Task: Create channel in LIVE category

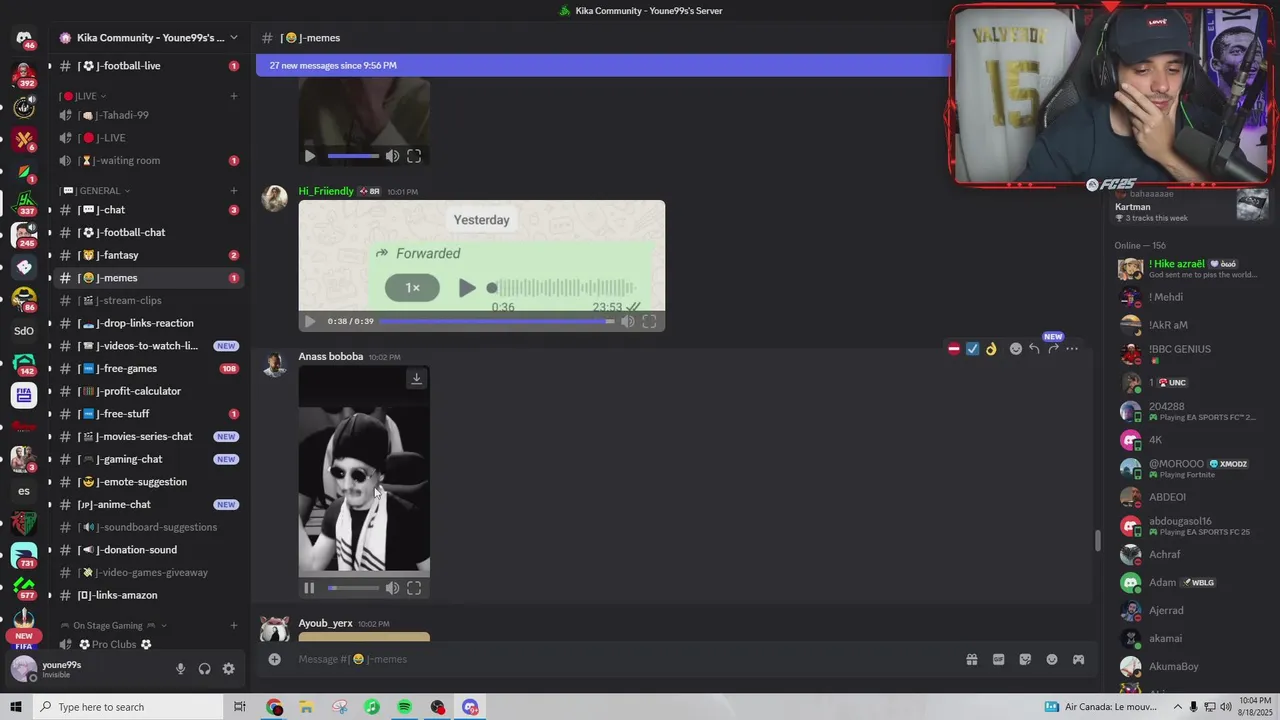Action: pyautogui.click(x=234, y=96)
